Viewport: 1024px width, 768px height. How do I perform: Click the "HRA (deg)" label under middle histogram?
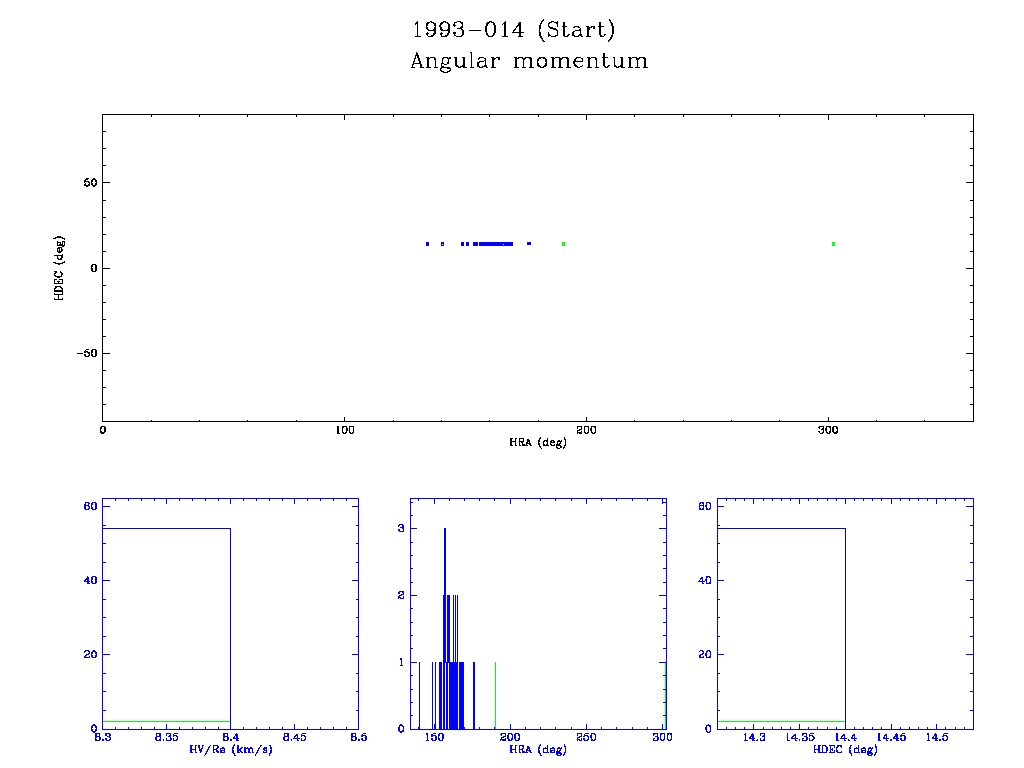(537, 749)
